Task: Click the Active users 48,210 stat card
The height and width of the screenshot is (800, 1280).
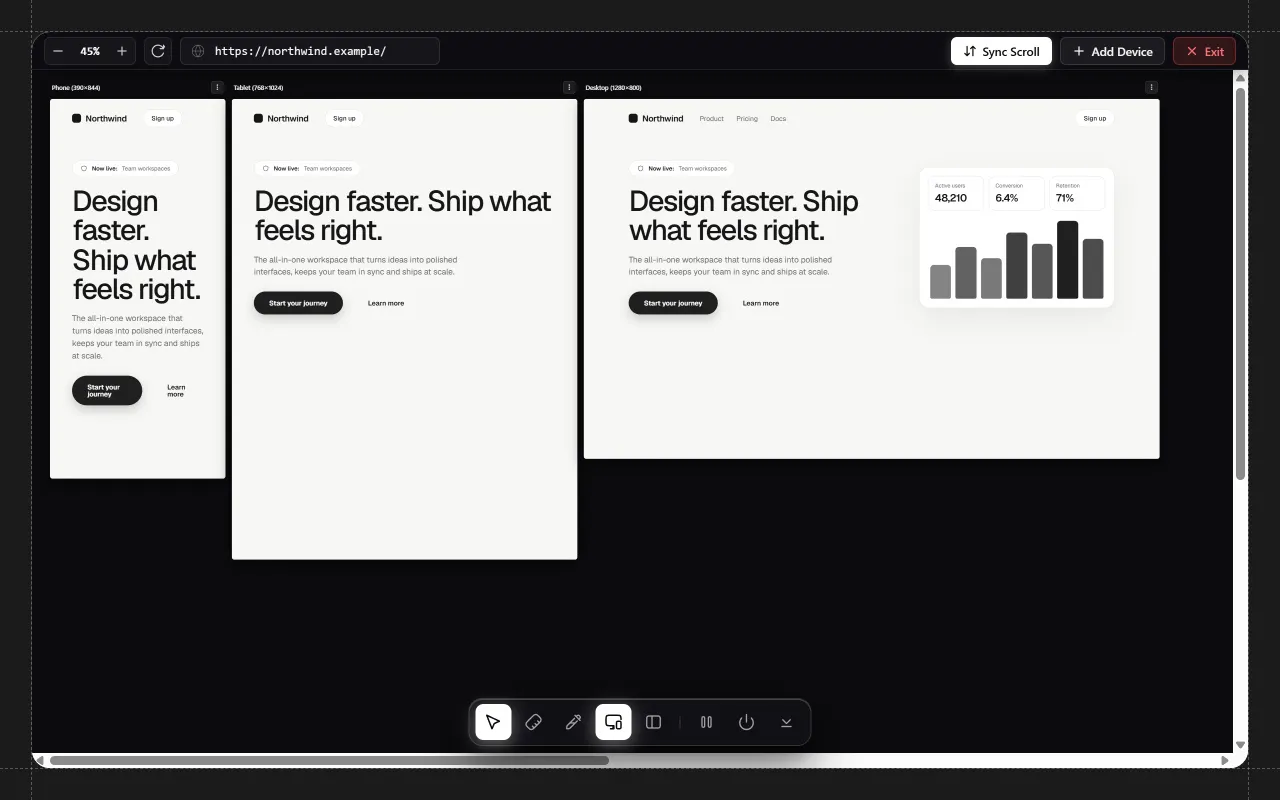Action: click(957, 193)
